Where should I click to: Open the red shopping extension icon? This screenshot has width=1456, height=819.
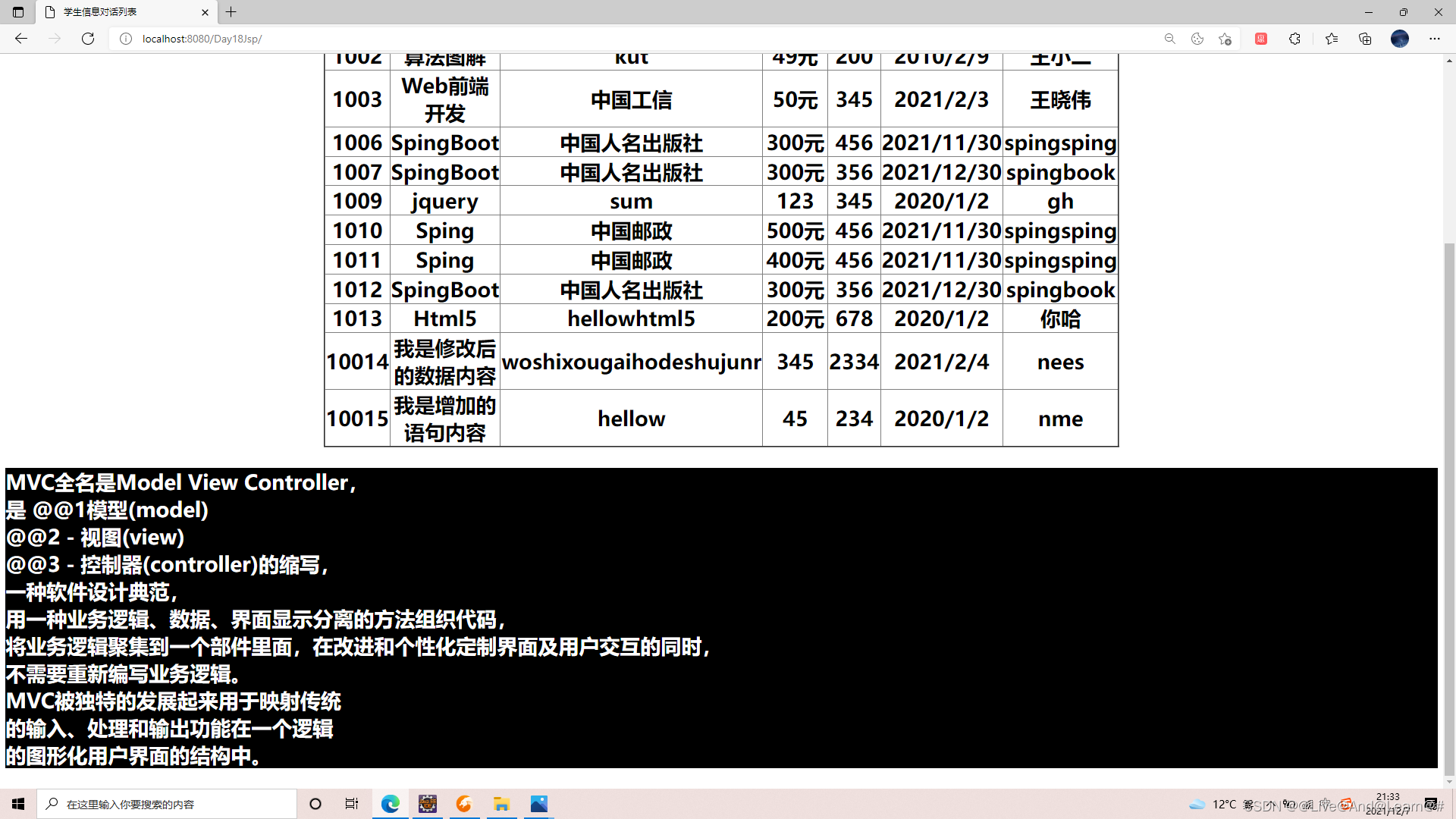1261,39
